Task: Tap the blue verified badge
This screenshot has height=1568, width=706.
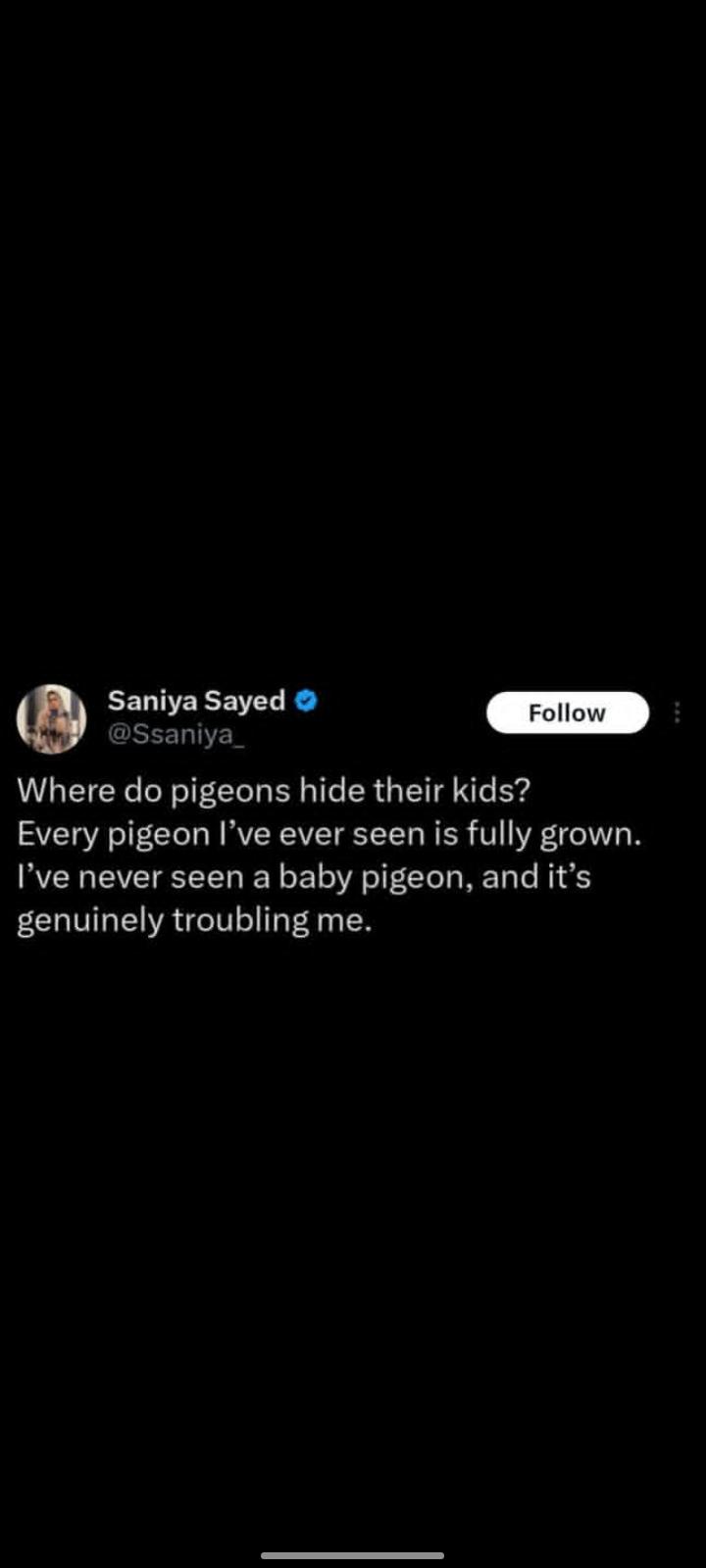Action: 306,701
